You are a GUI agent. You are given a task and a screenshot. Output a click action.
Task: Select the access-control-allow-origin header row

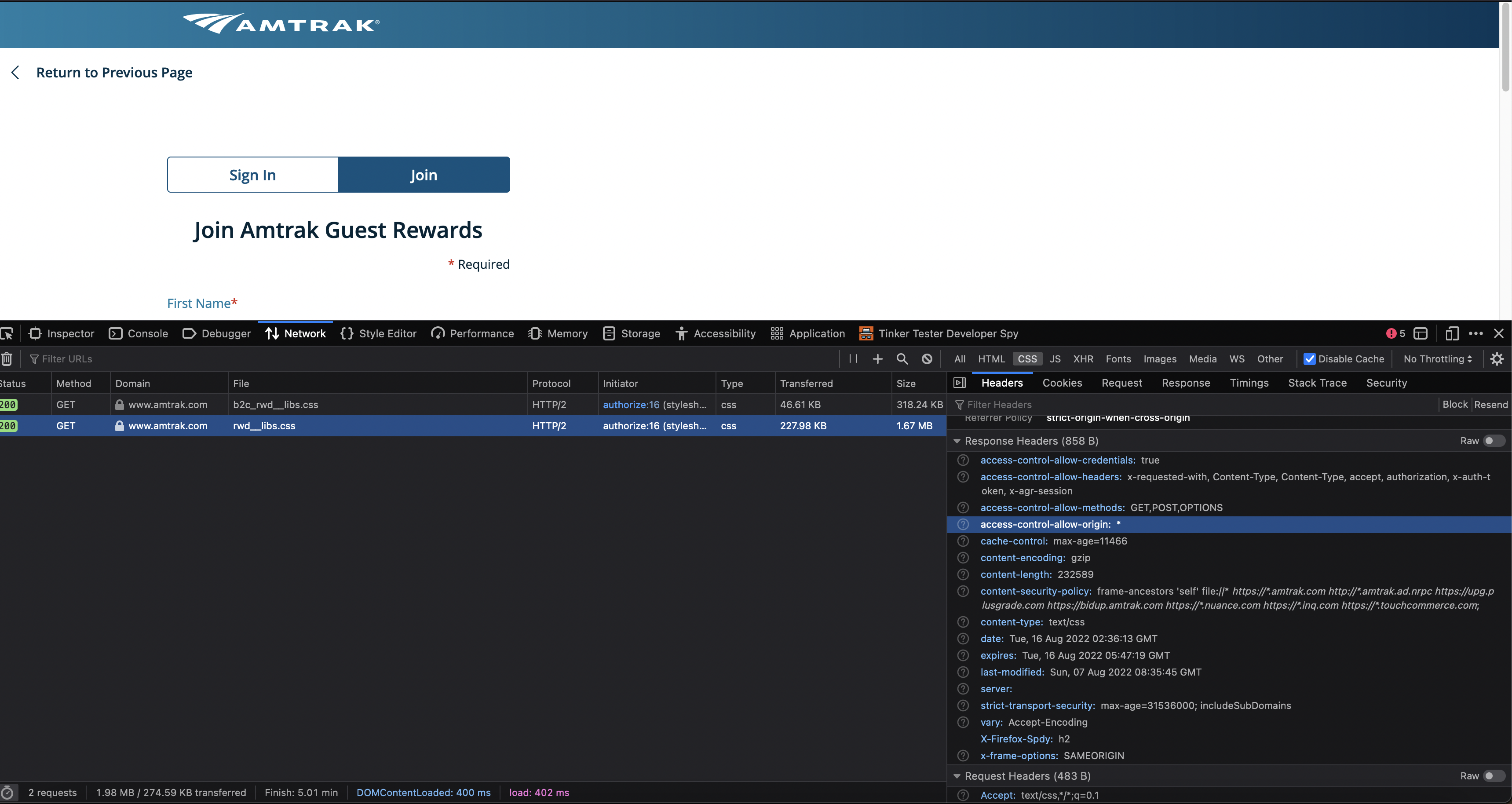[1229, 525]
